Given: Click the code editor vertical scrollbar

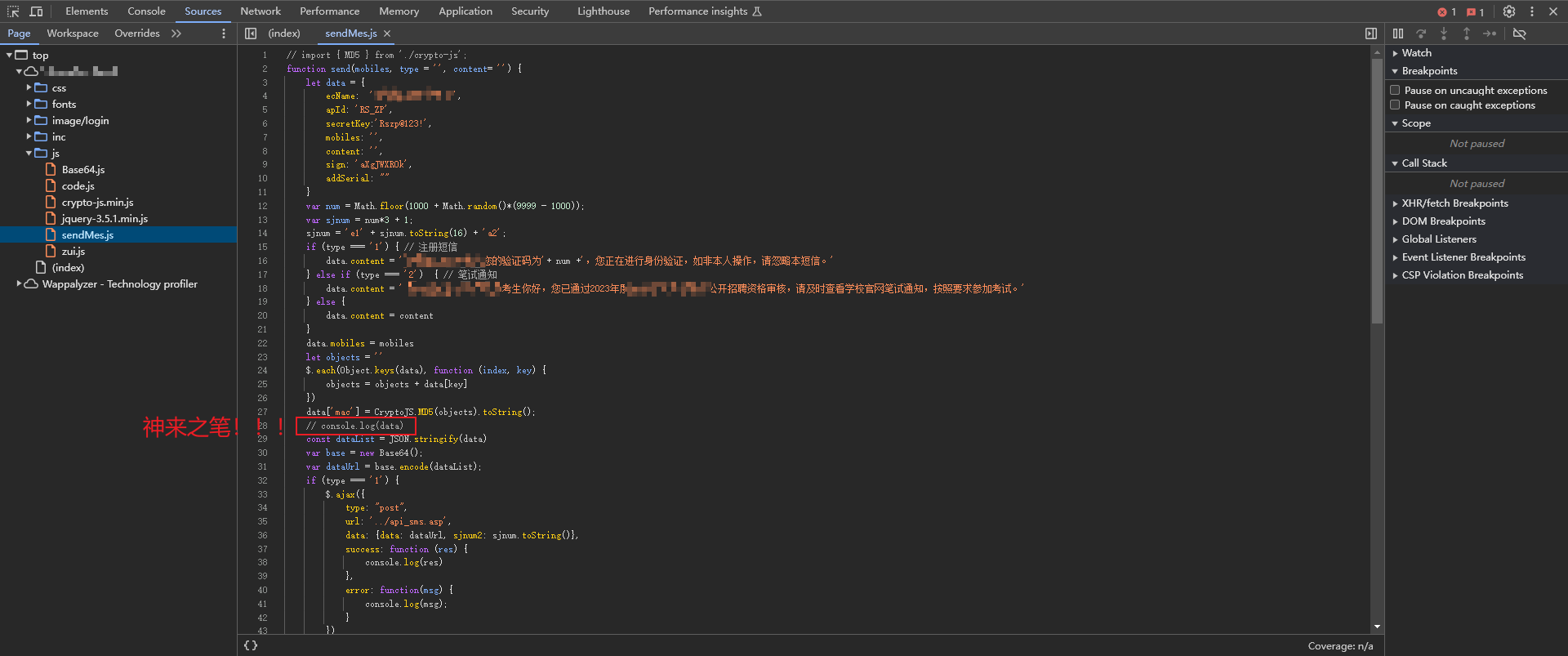Looking at the screenshot, I should [x=1377, y=188].
